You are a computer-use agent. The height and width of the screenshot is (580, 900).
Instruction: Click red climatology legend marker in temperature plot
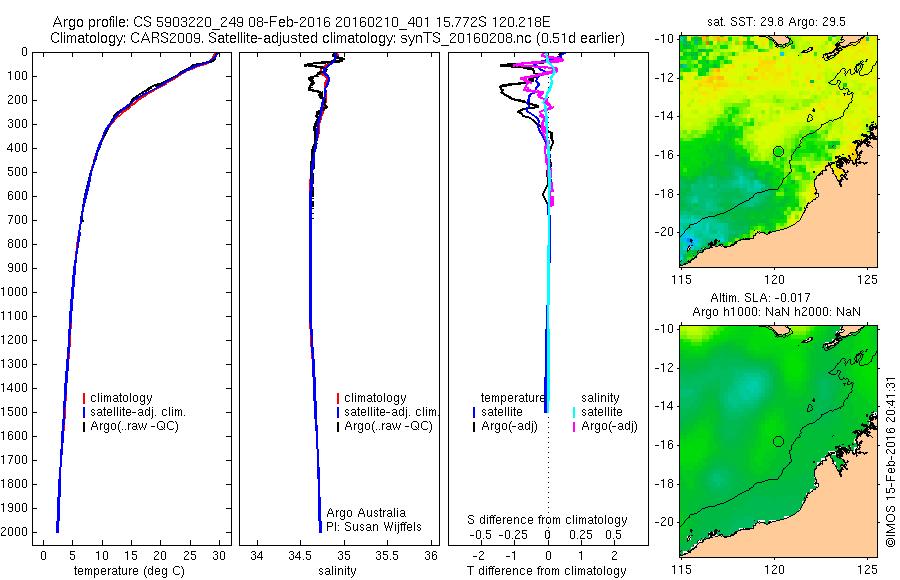[x=84, y=398]
